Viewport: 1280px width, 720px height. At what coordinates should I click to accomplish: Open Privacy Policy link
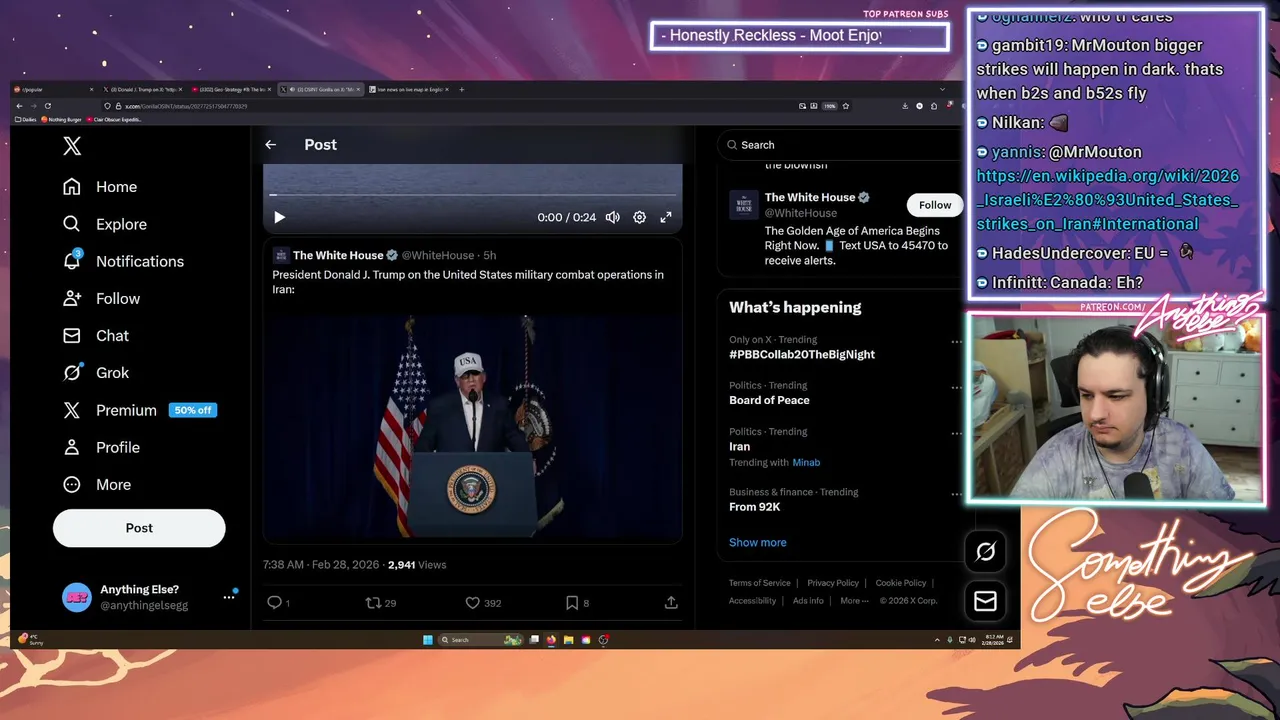click(x=833, y=583)
